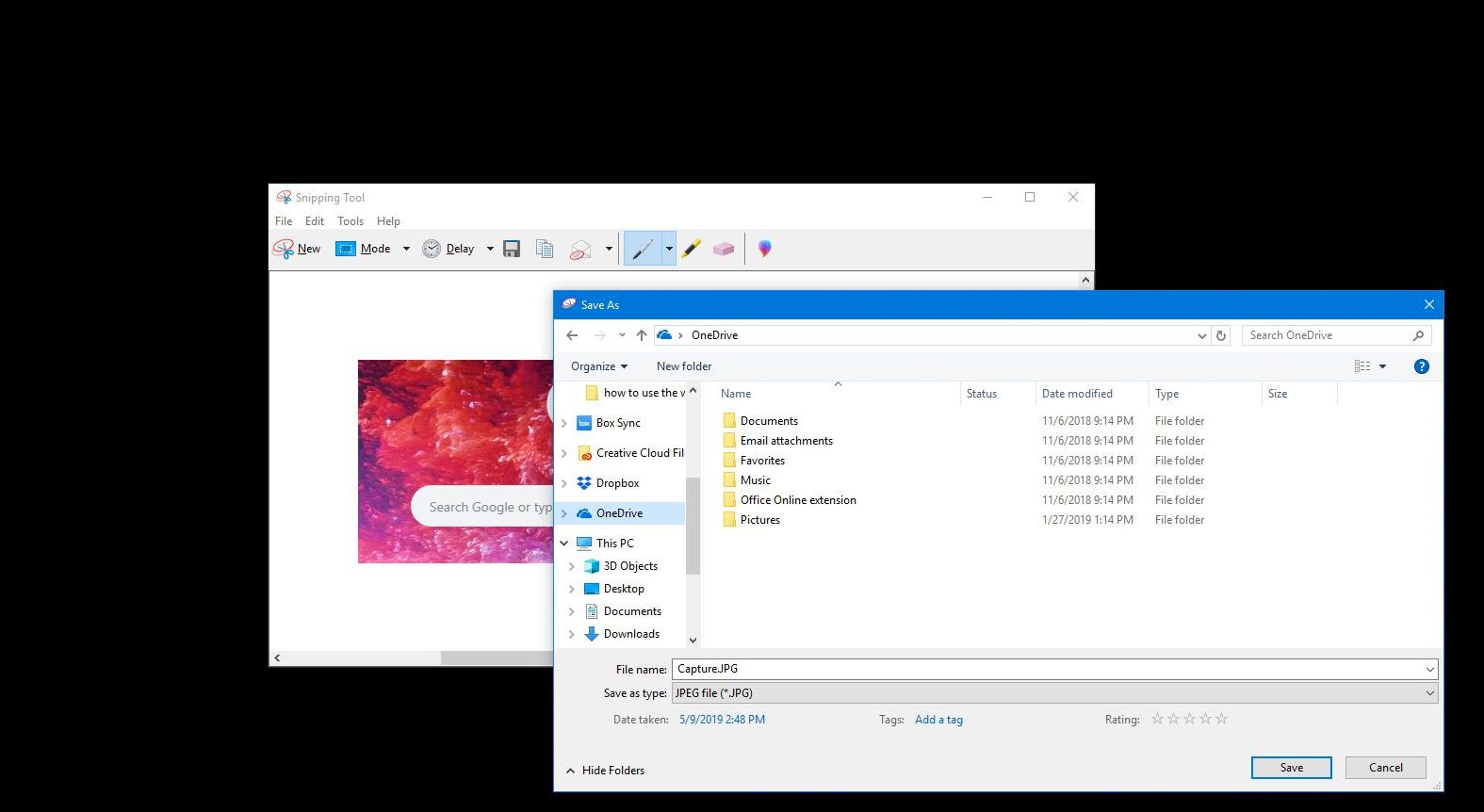Open the Pen options dropdown arrow
The image size is (1484, 812).
click(669, 249)
